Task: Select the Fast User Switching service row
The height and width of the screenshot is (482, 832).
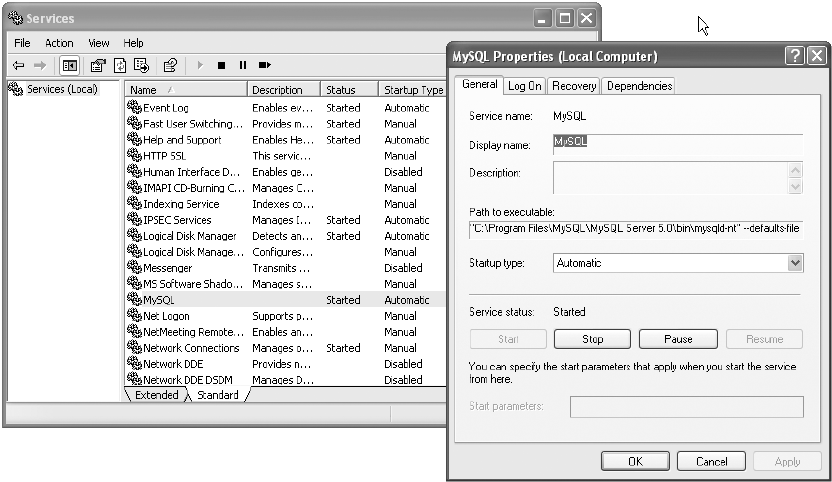Action: point(285,124)
